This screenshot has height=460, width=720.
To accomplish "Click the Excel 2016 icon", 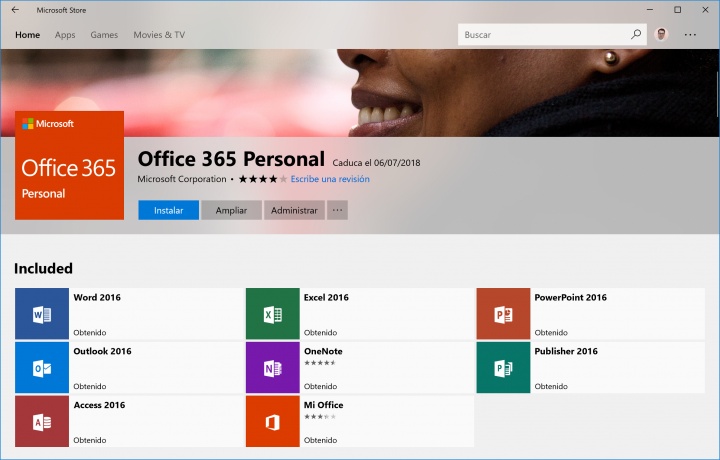I will (273, 314).
